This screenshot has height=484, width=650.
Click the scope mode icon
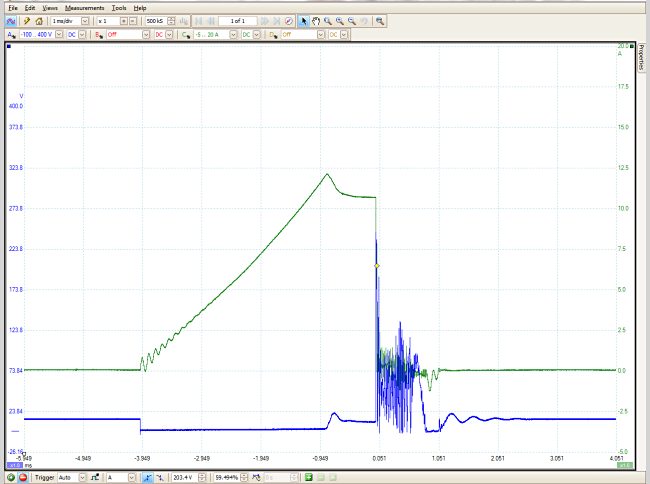pyautogui.click(x=11, y=20)
